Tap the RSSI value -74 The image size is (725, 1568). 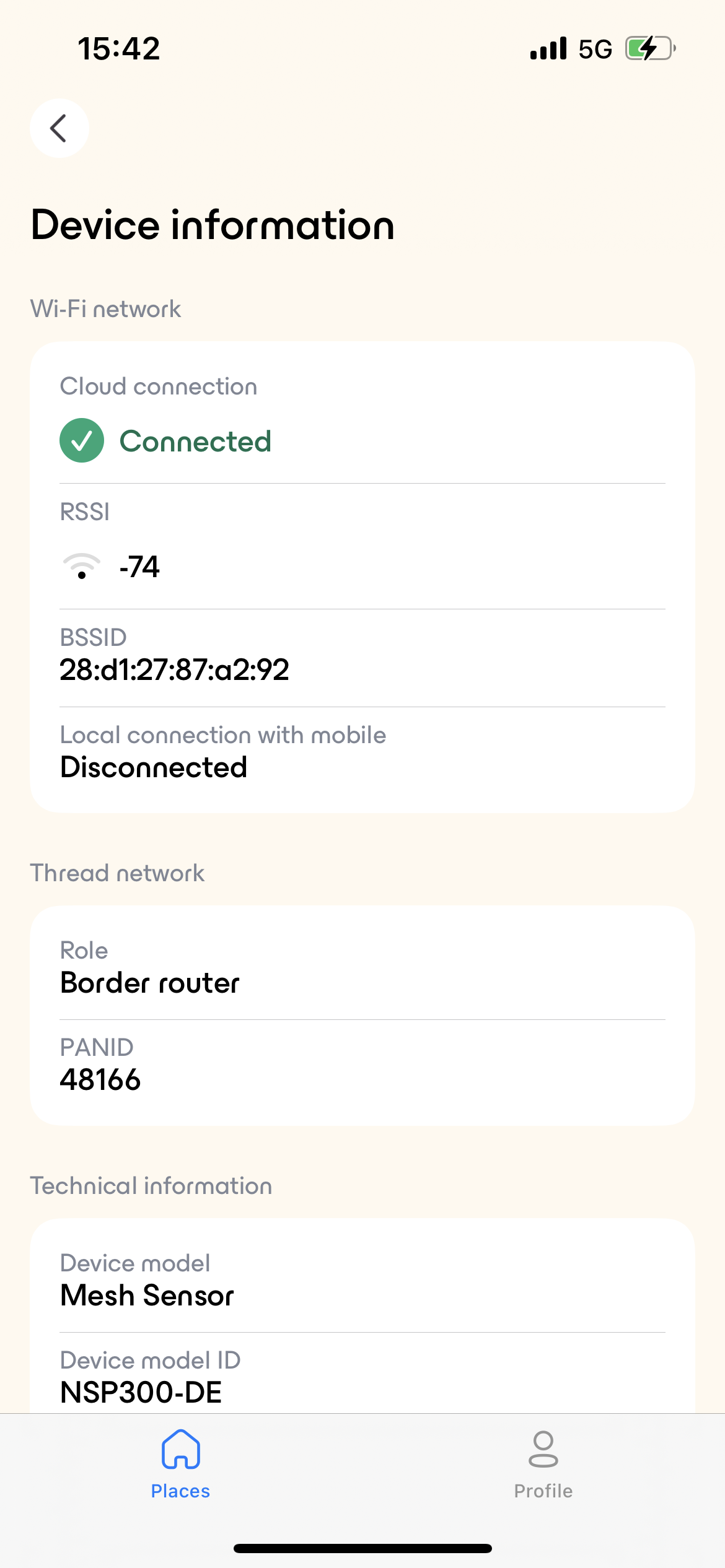click(139, 567)
